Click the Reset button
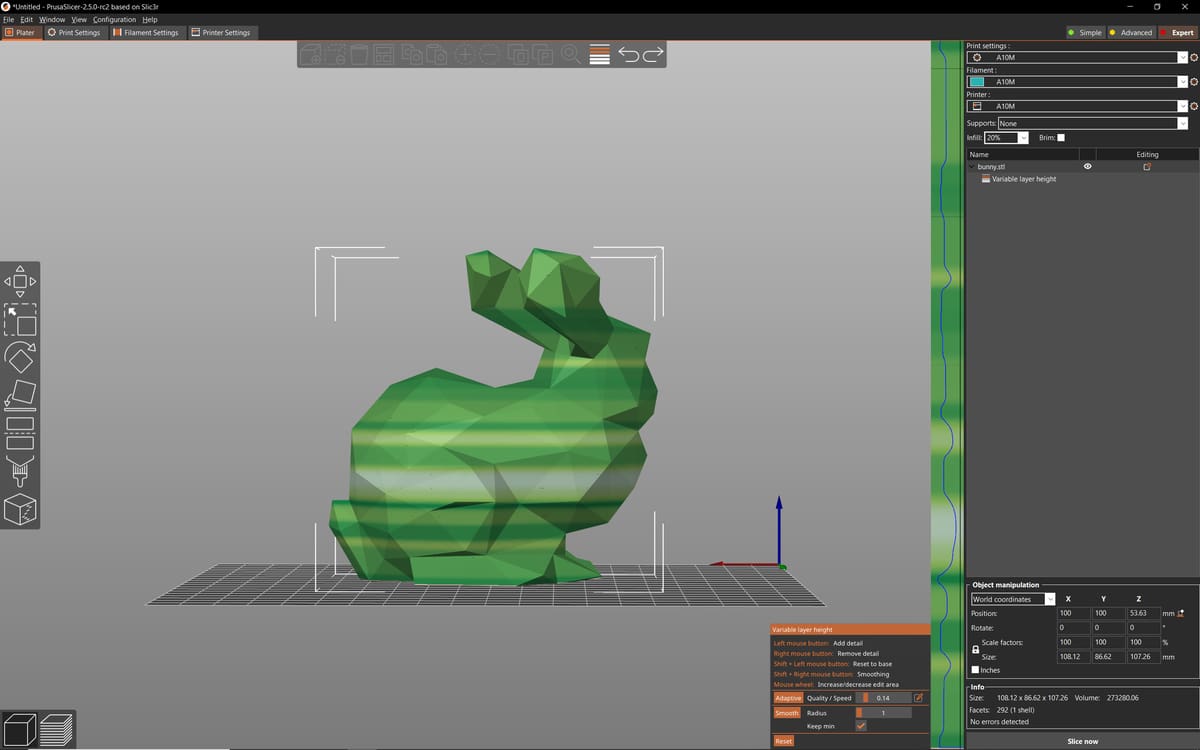Screen dimensions: 1200x750 (x=784, y=741)
